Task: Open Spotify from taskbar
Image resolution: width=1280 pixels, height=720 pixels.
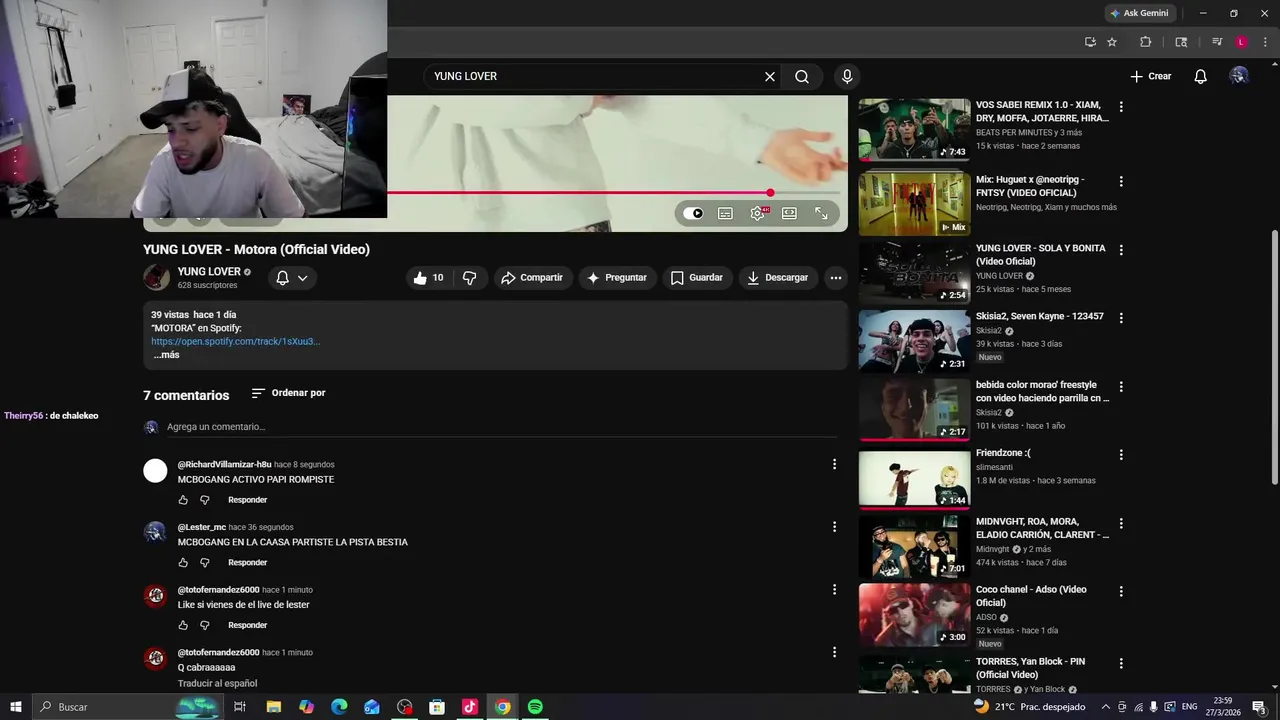Action: pos(535,707)
